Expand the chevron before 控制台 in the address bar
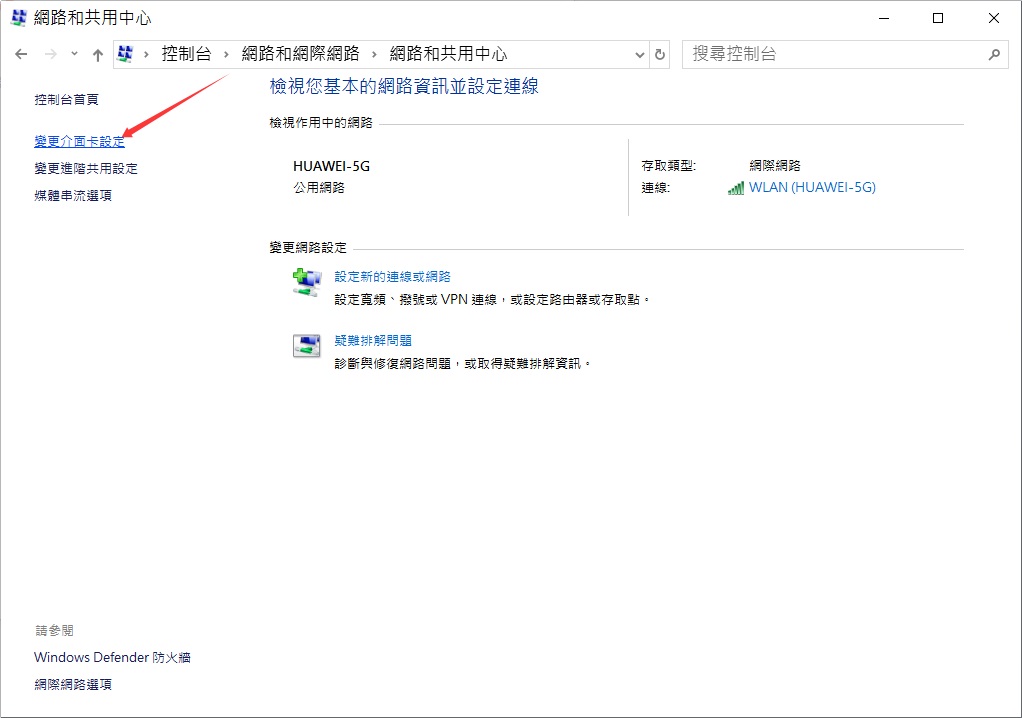 pos(147,54)
